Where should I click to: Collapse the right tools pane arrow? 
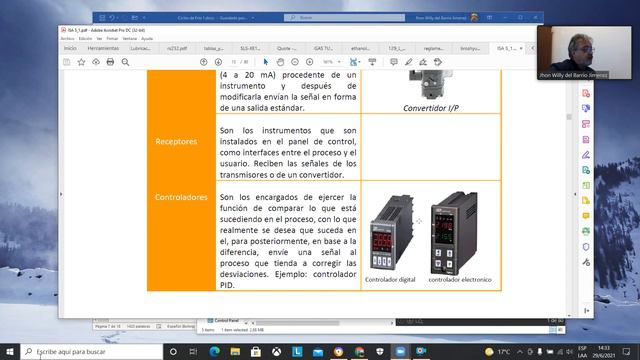575,194
